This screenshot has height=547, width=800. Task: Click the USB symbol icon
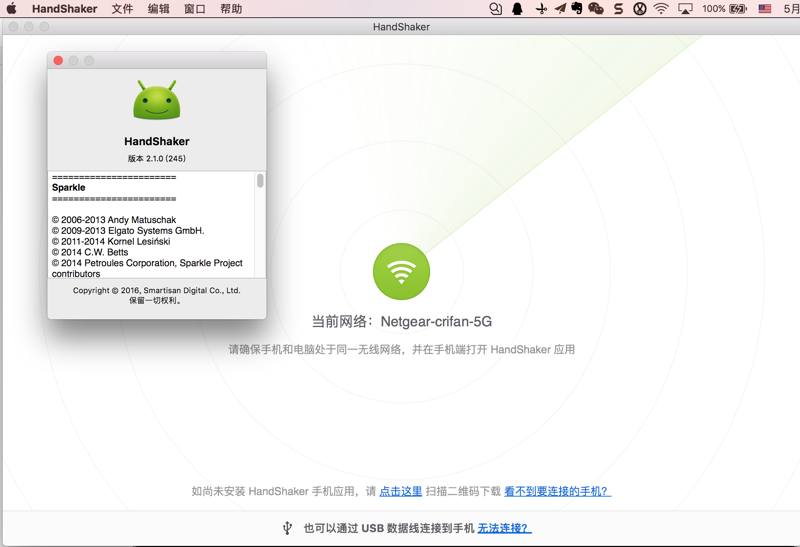click(x=287, y=528)
